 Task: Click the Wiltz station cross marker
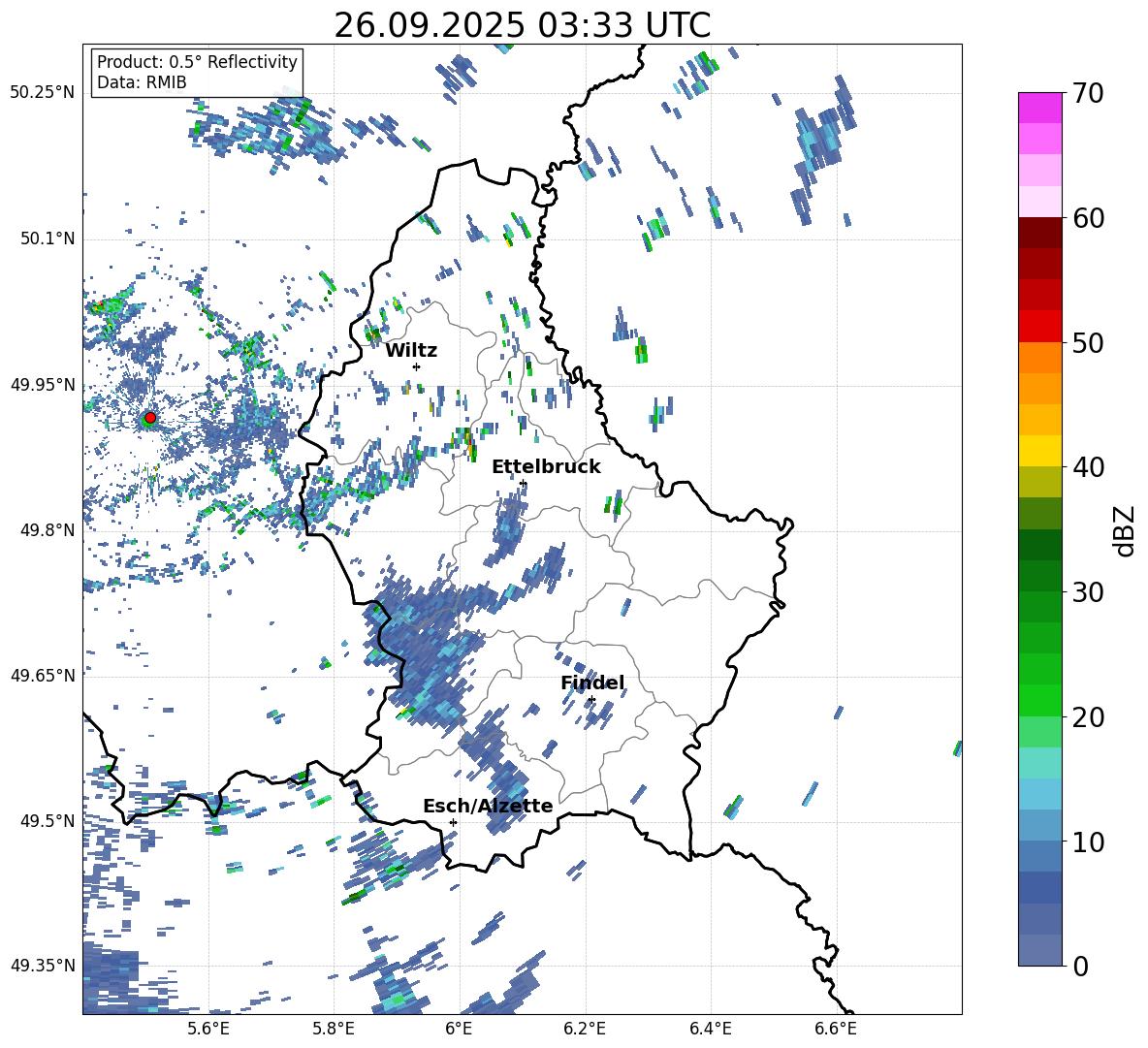click(417, 366)
